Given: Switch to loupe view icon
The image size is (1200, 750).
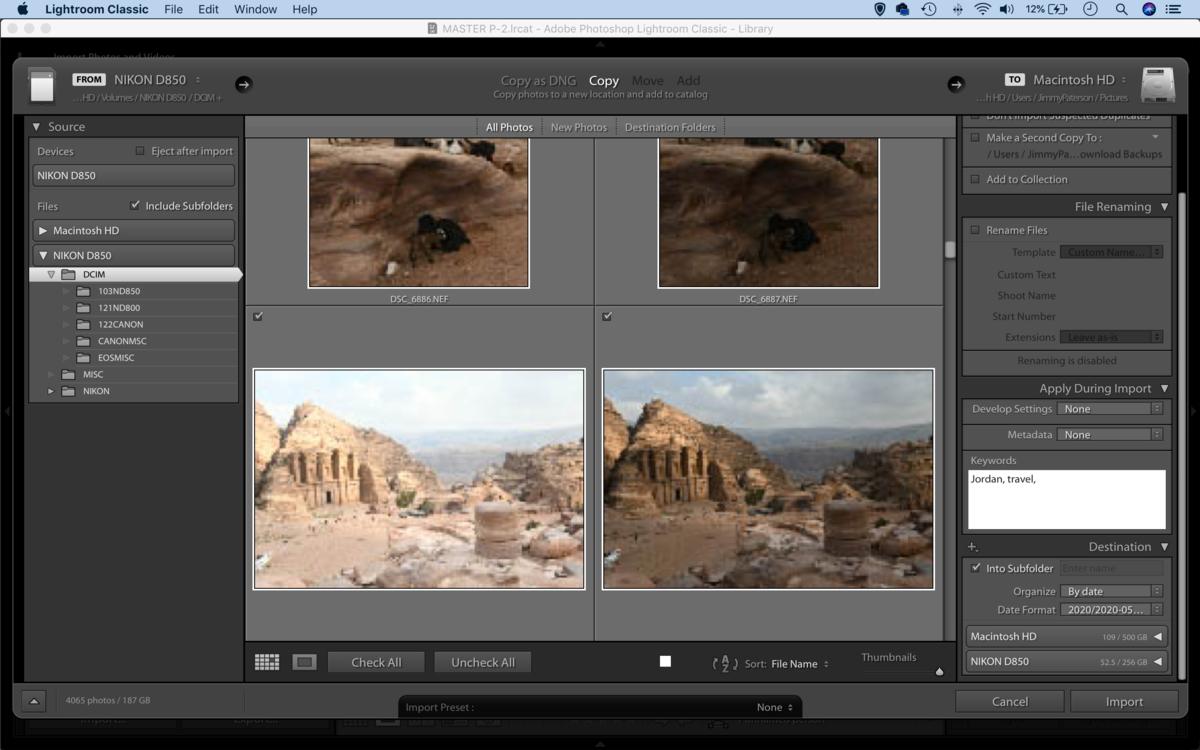Looking at the screenshot, I should 305,662.
